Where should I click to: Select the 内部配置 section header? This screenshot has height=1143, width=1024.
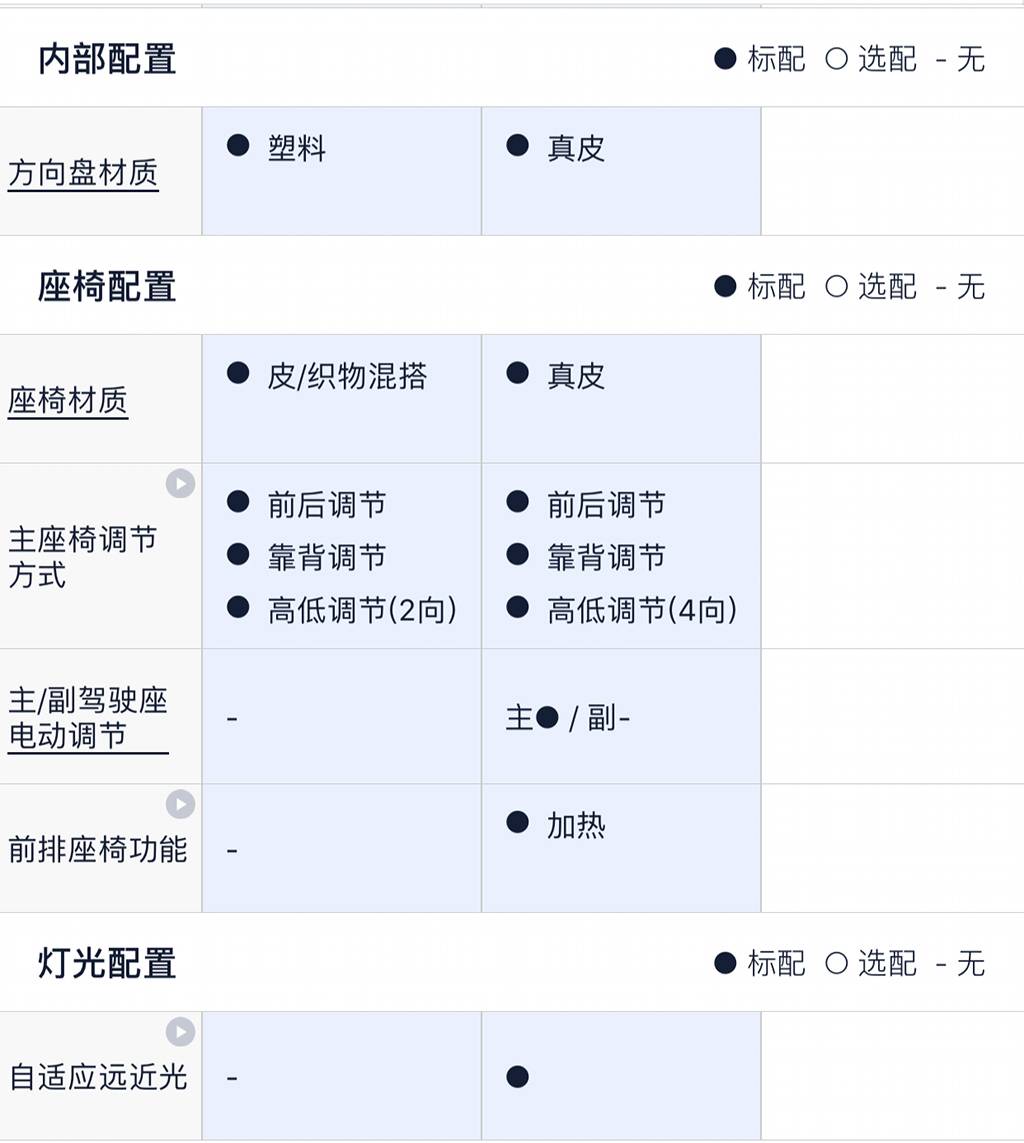click(x=107, y=60)
